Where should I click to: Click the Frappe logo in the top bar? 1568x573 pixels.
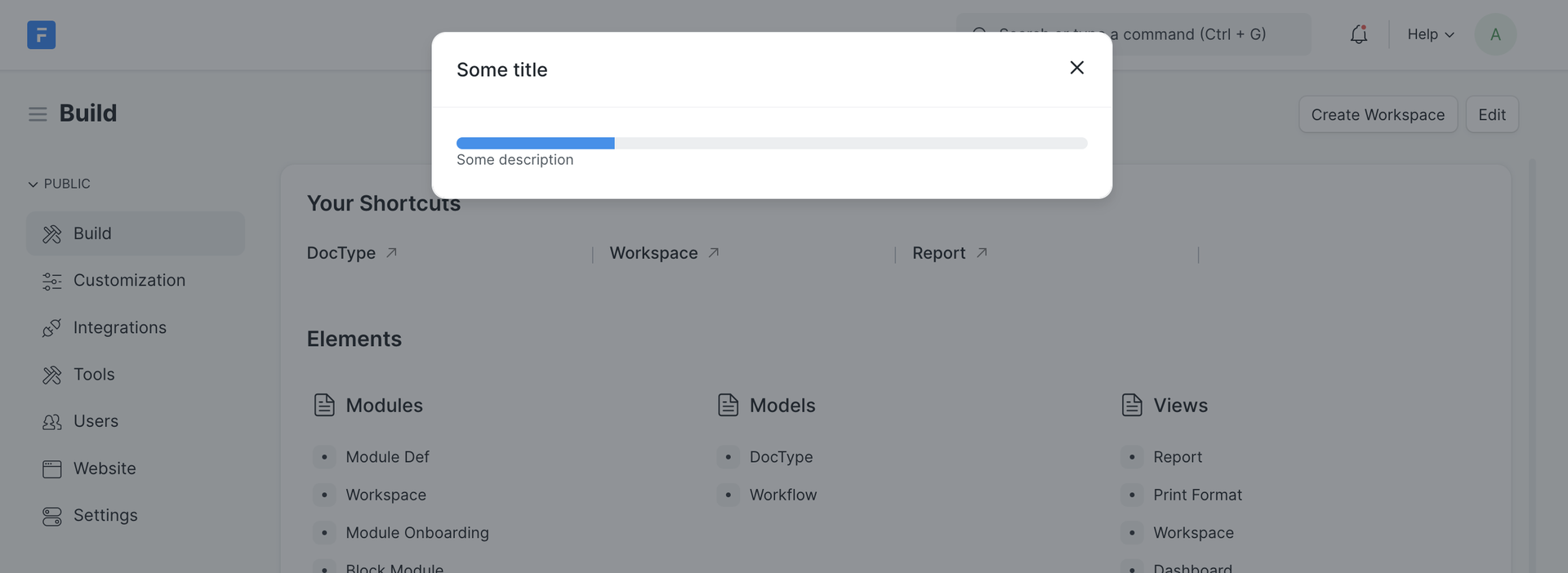tap(42, 34)
